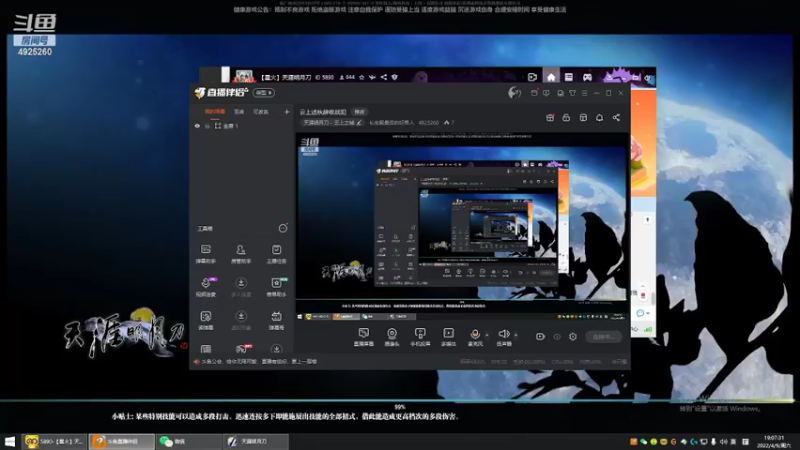Open the 视频连麦 tool with purple badge
The width and height of the screenshot is (800, 450).
coord(206,287)
